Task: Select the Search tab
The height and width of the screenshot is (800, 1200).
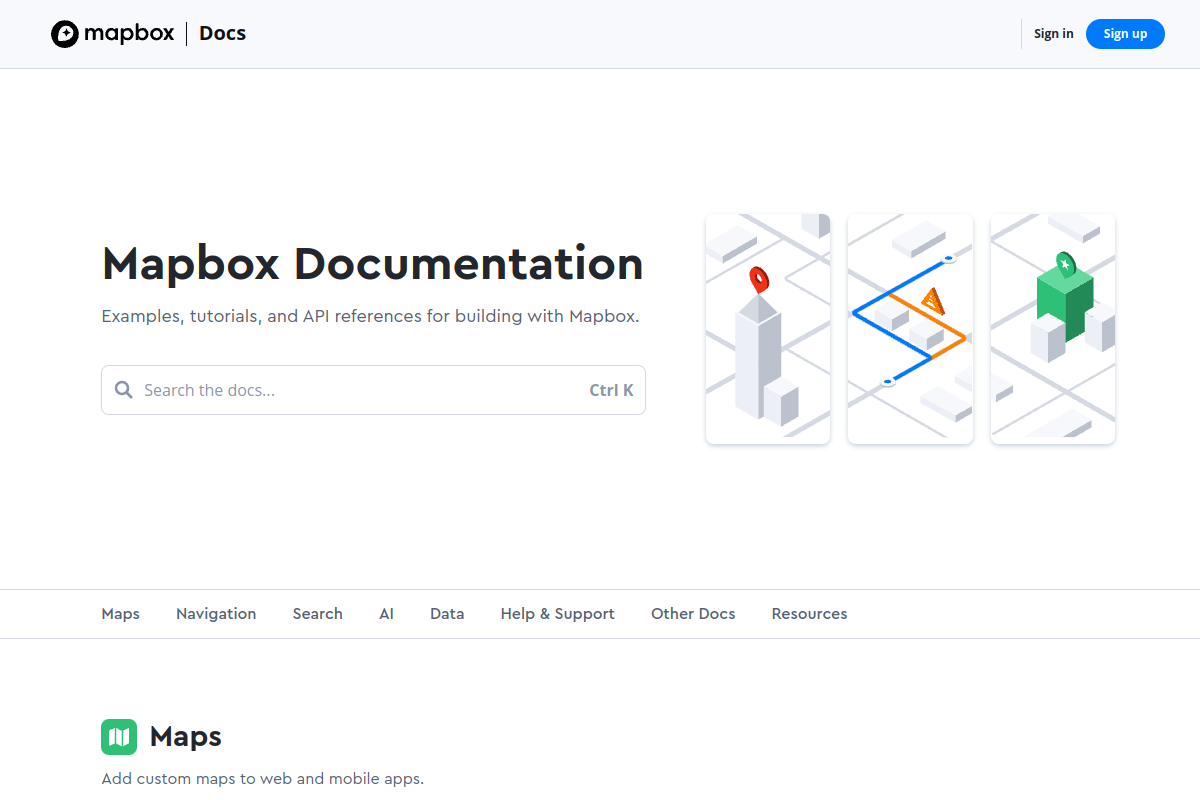Action: click(318, 614)
